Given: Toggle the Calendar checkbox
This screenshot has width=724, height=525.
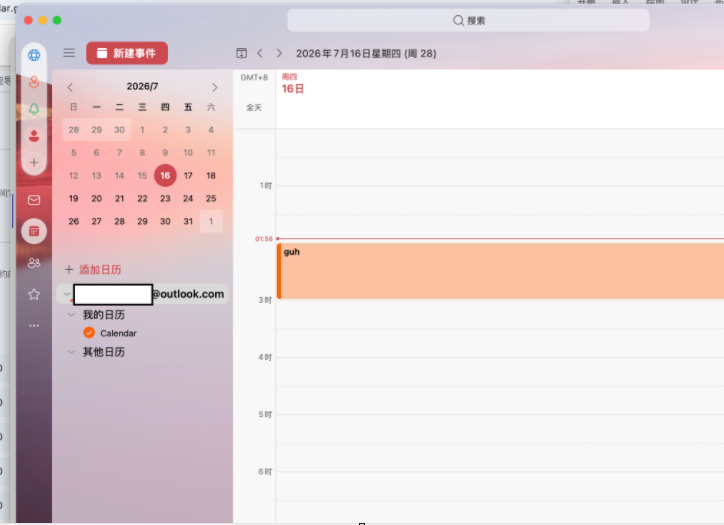Looking at the screenshot, I should (x=89, y=333).
